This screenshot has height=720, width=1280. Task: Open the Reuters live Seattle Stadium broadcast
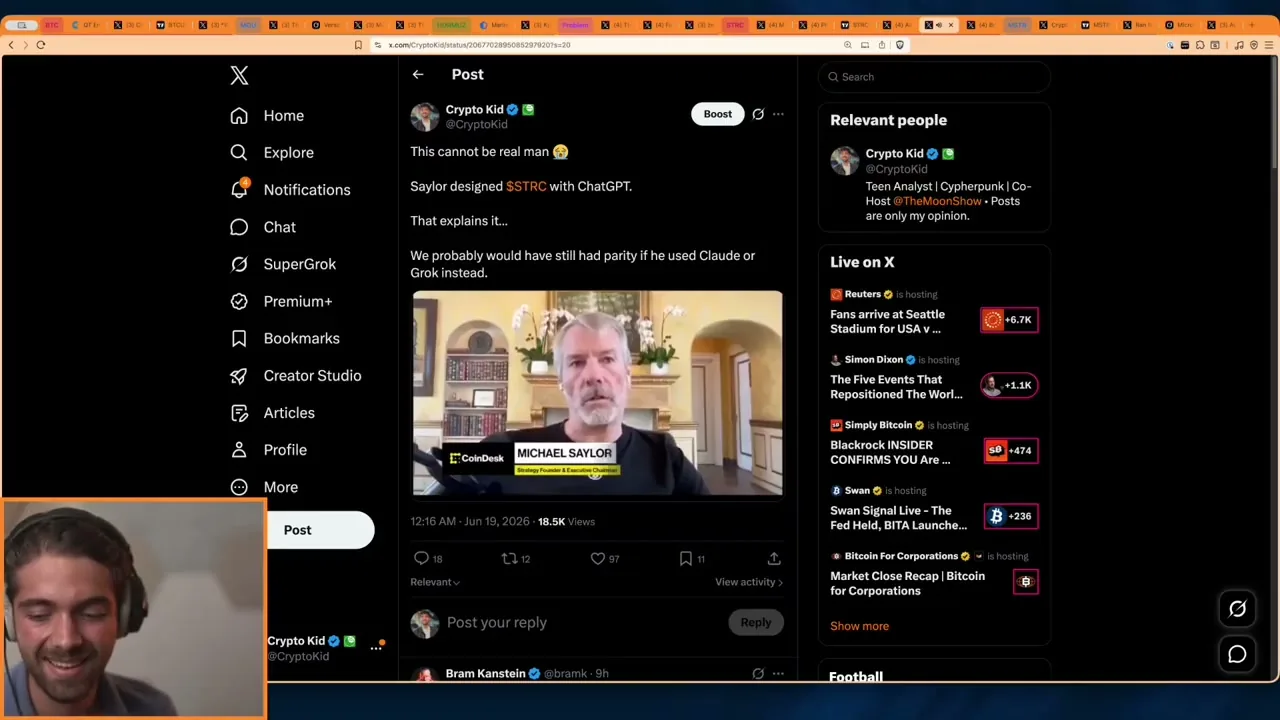pos(934,312)
